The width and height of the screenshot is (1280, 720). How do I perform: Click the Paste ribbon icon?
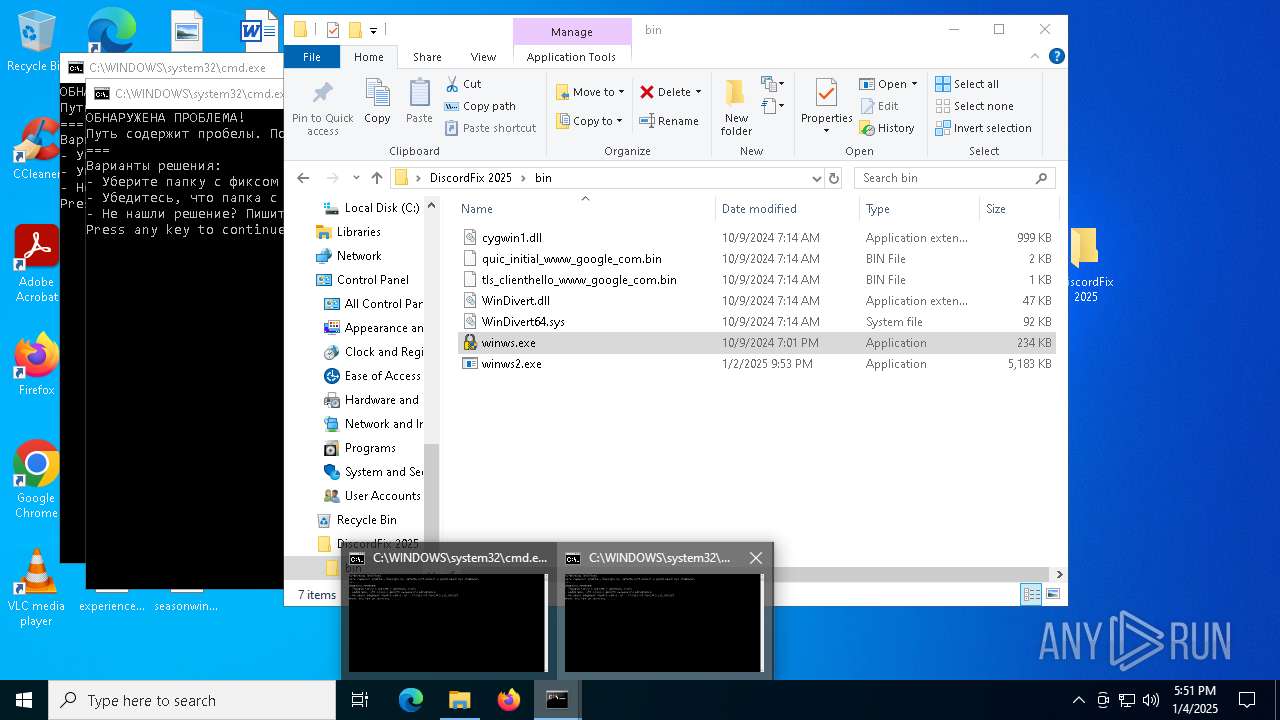click(419, 102)
